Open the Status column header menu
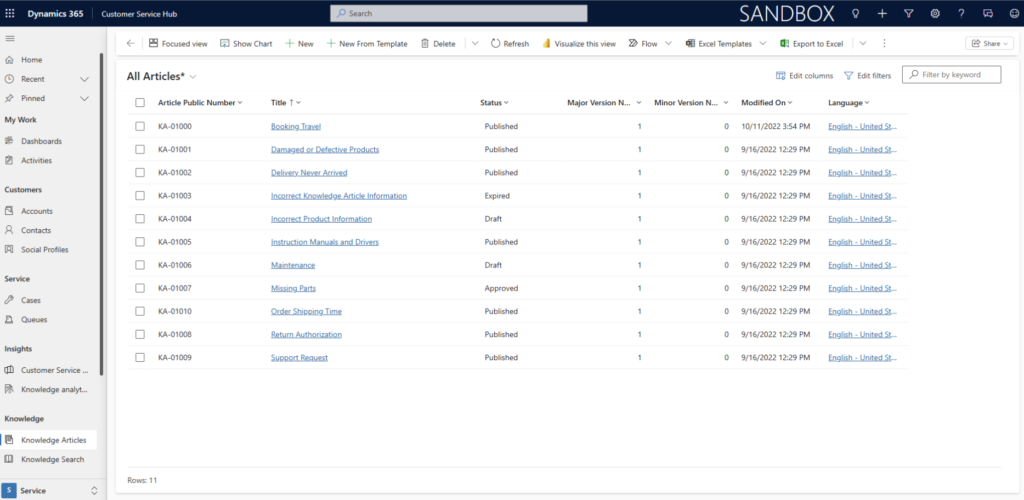The image size is (1024, 500). pyautogui.click(x=494, y=102)
